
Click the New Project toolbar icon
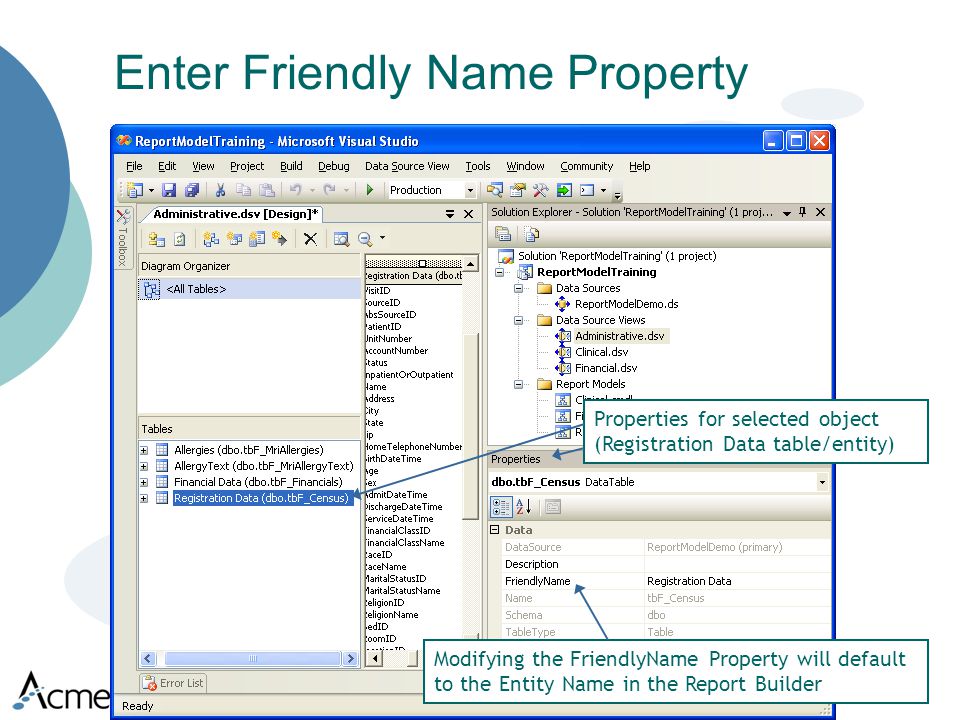coord(135,190)
